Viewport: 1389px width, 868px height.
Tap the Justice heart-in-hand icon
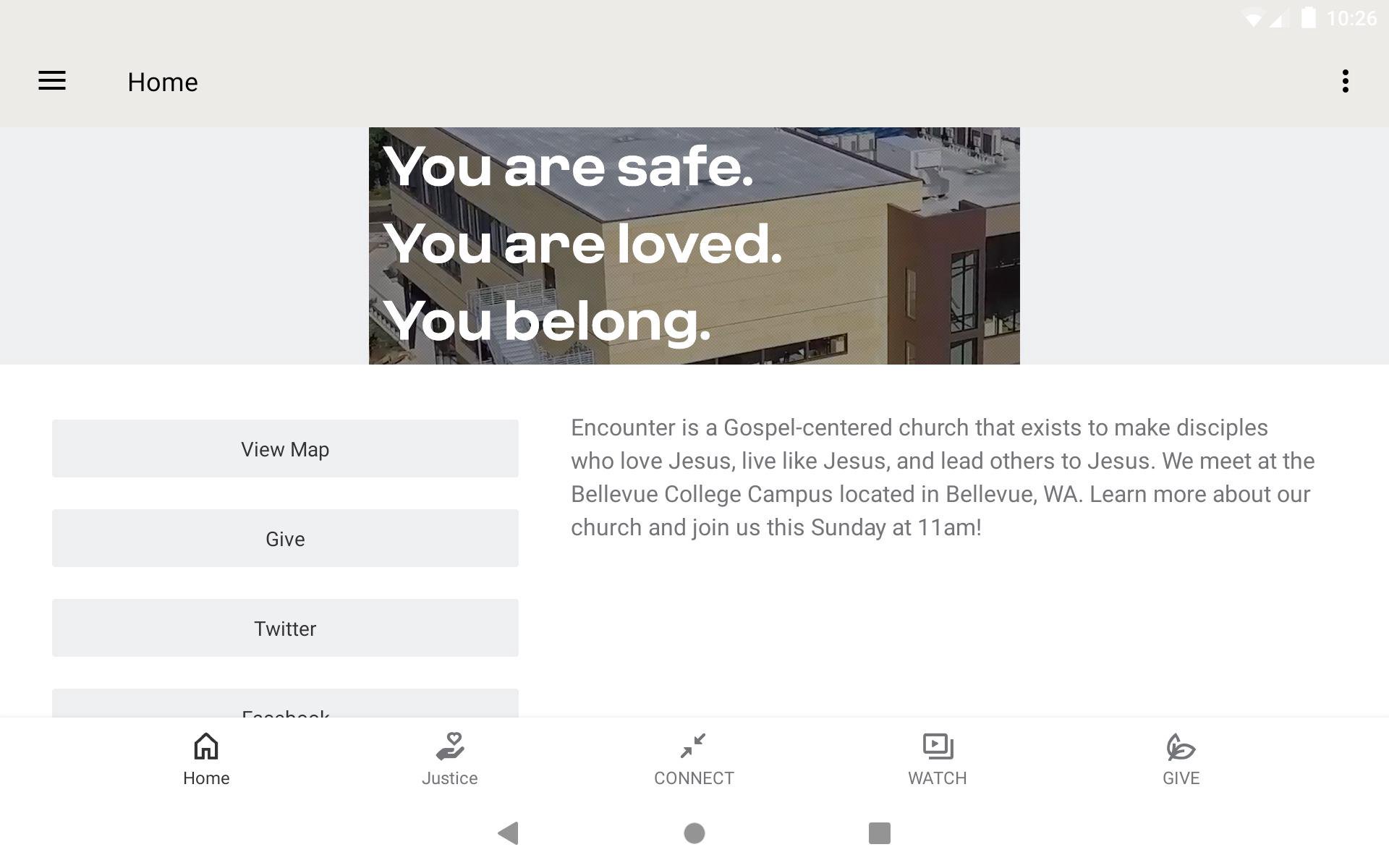[x=450, y=746]
